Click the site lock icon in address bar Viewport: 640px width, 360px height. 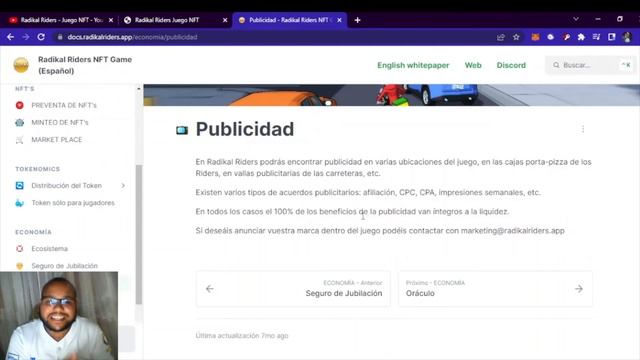pyautogui.click(x=60, y=37)
